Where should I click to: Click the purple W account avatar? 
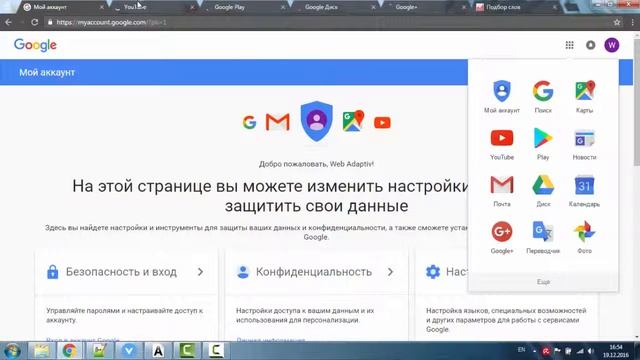coord(612,45)
